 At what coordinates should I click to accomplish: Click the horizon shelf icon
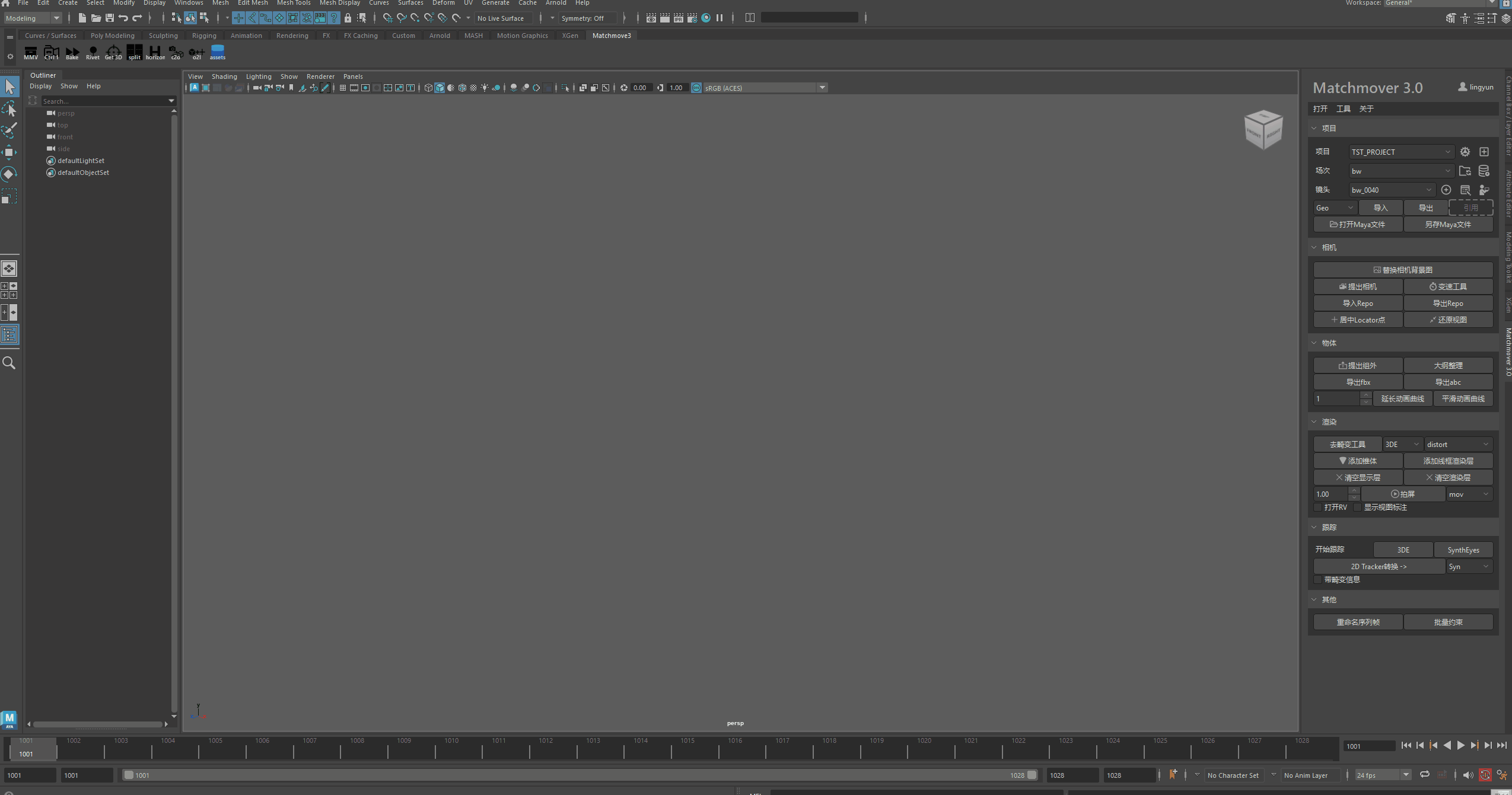[155, 52]
